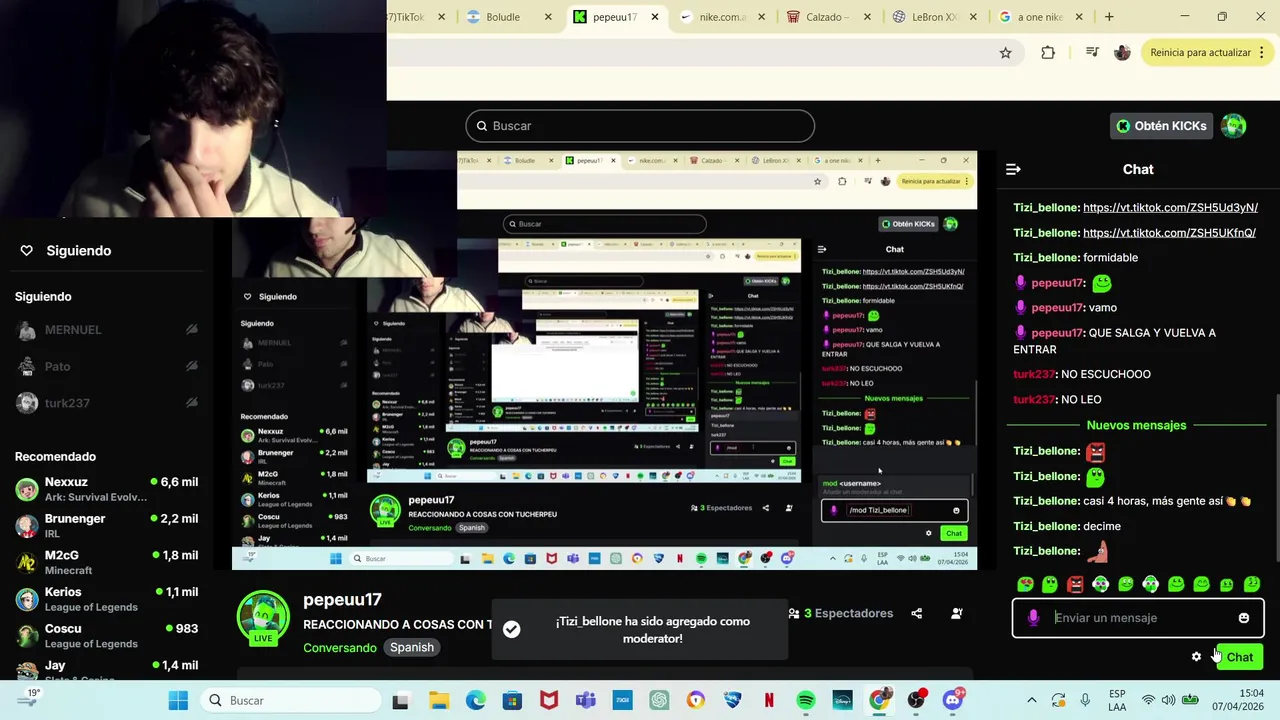Switch to OBS Studio in taskbar

916,701
